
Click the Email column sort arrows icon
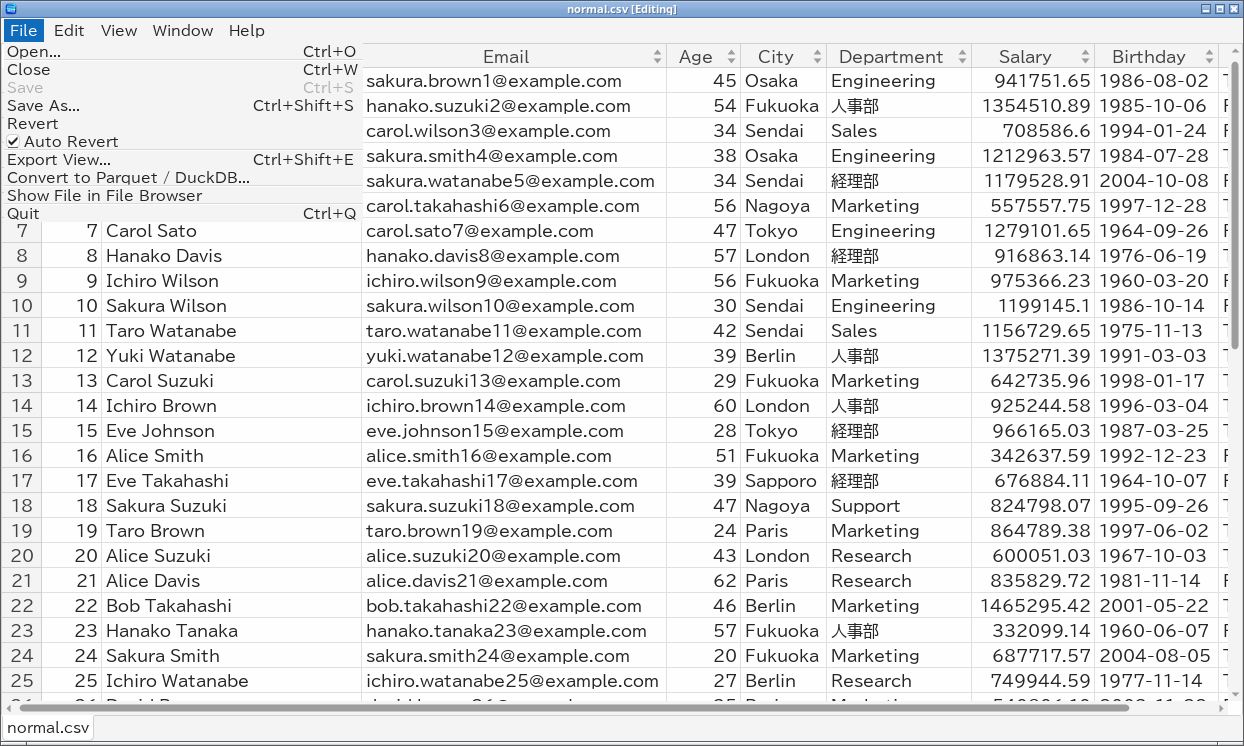(x=657, y=57)
